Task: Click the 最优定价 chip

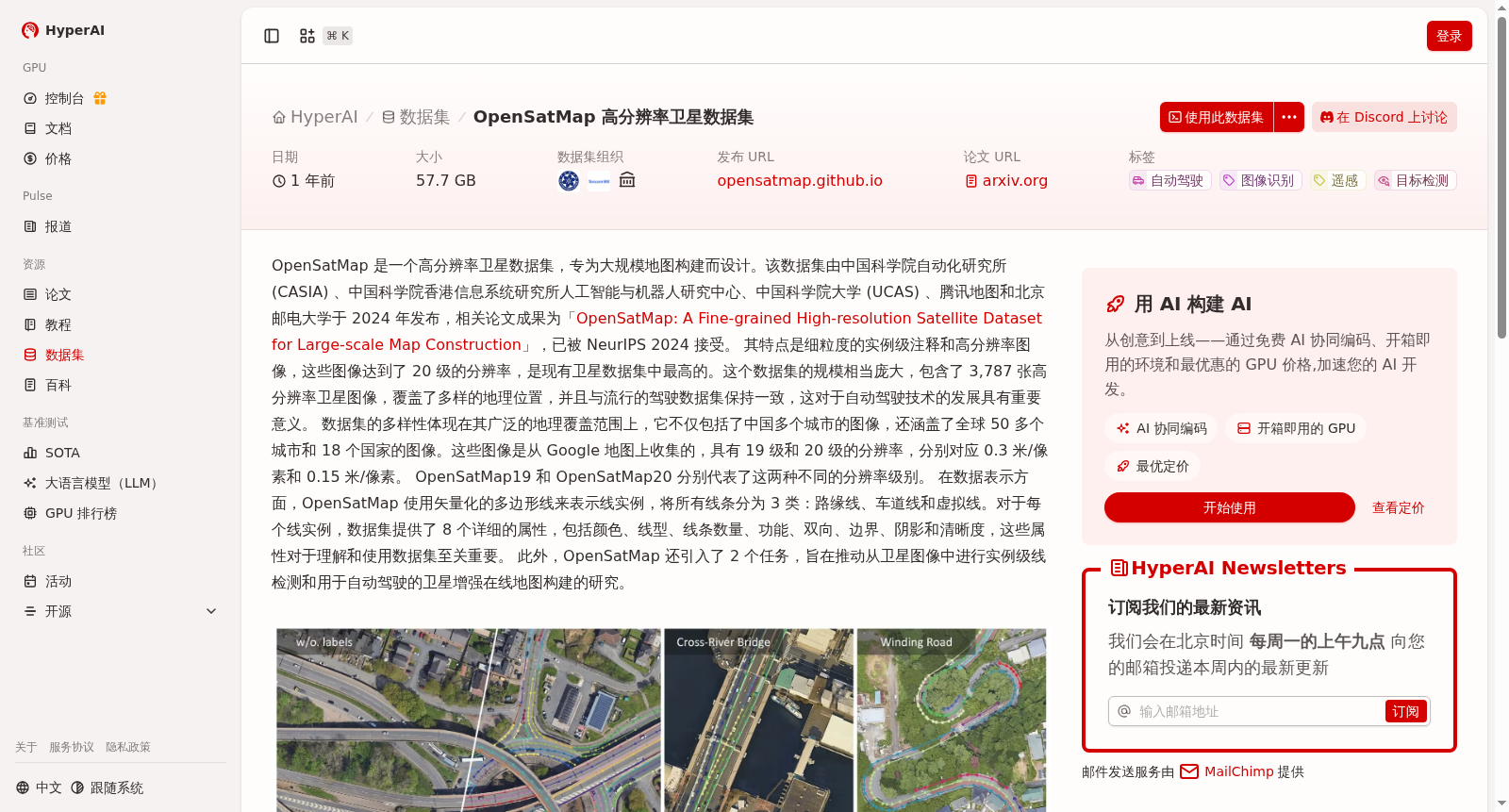Action: point(1152,466)
